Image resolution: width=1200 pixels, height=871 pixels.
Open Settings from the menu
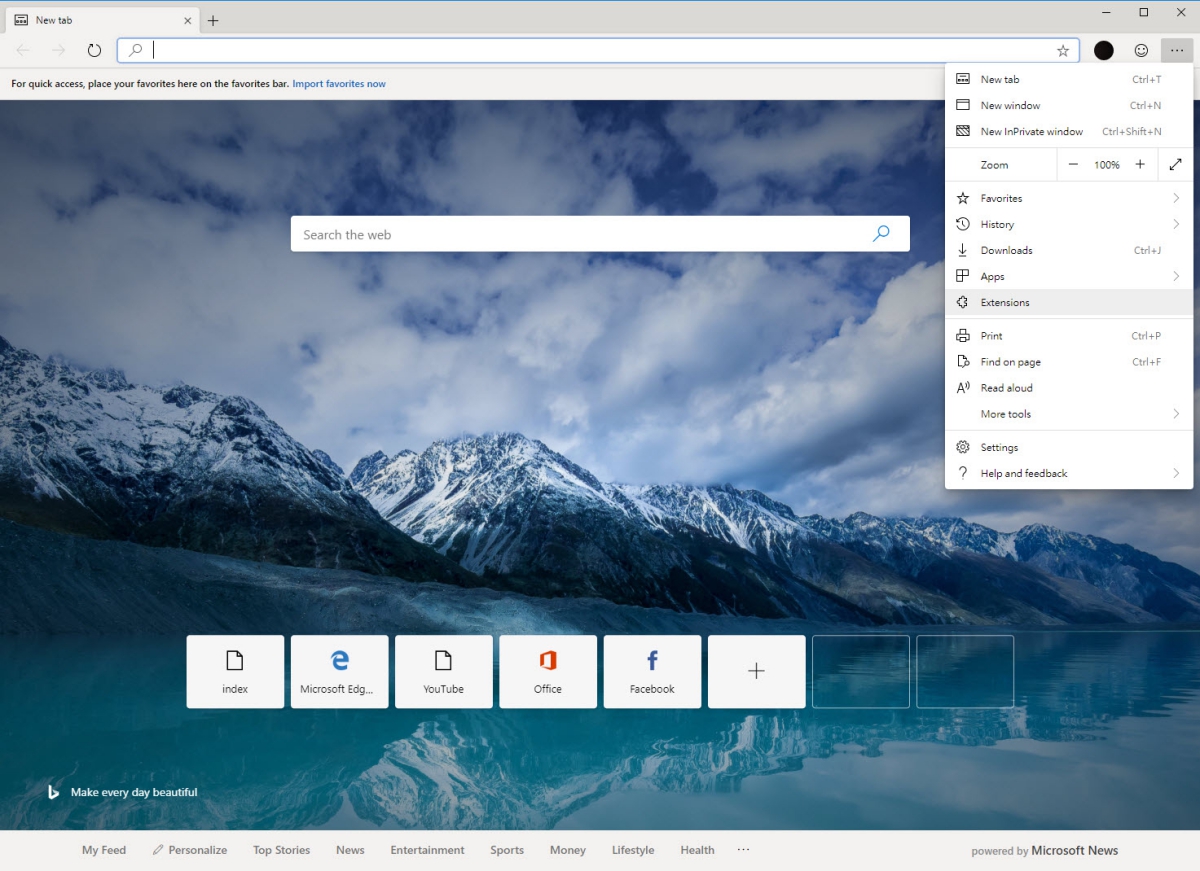(999, 447)
